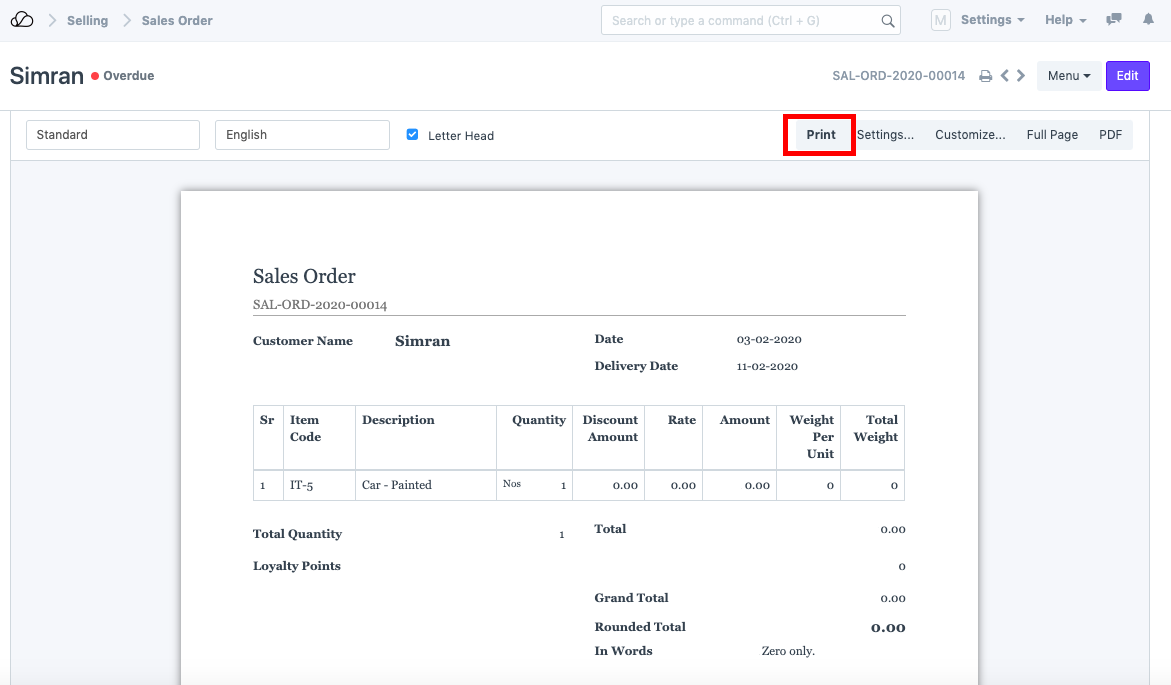Open the Menu dropdown button

point(1069,76)
